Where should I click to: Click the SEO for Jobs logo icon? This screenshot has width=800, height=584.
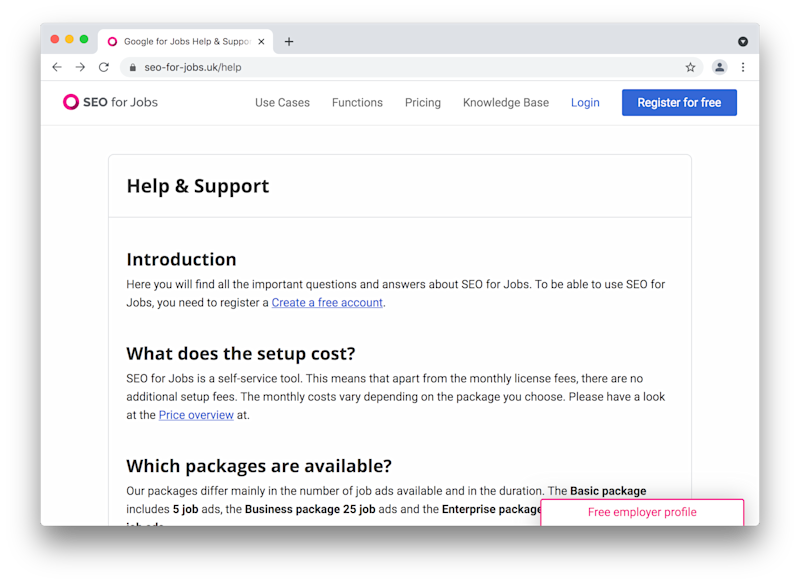coord(70,102)
